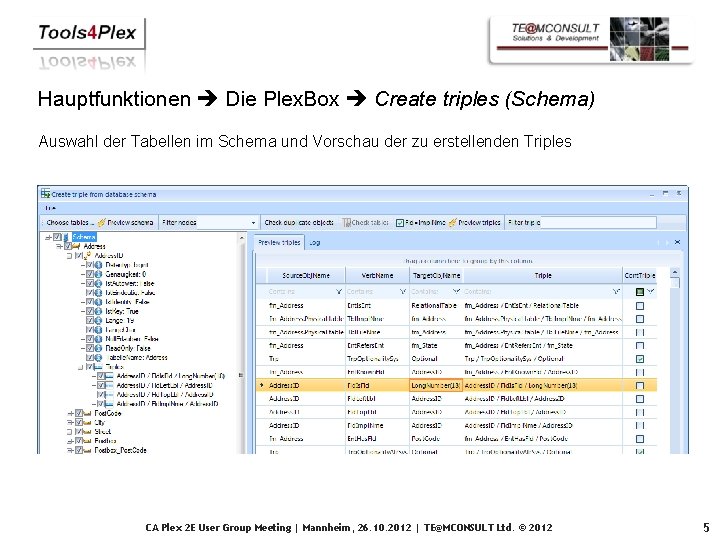Expand the Street tree node
720x540 pixels.
click(70, 432)
